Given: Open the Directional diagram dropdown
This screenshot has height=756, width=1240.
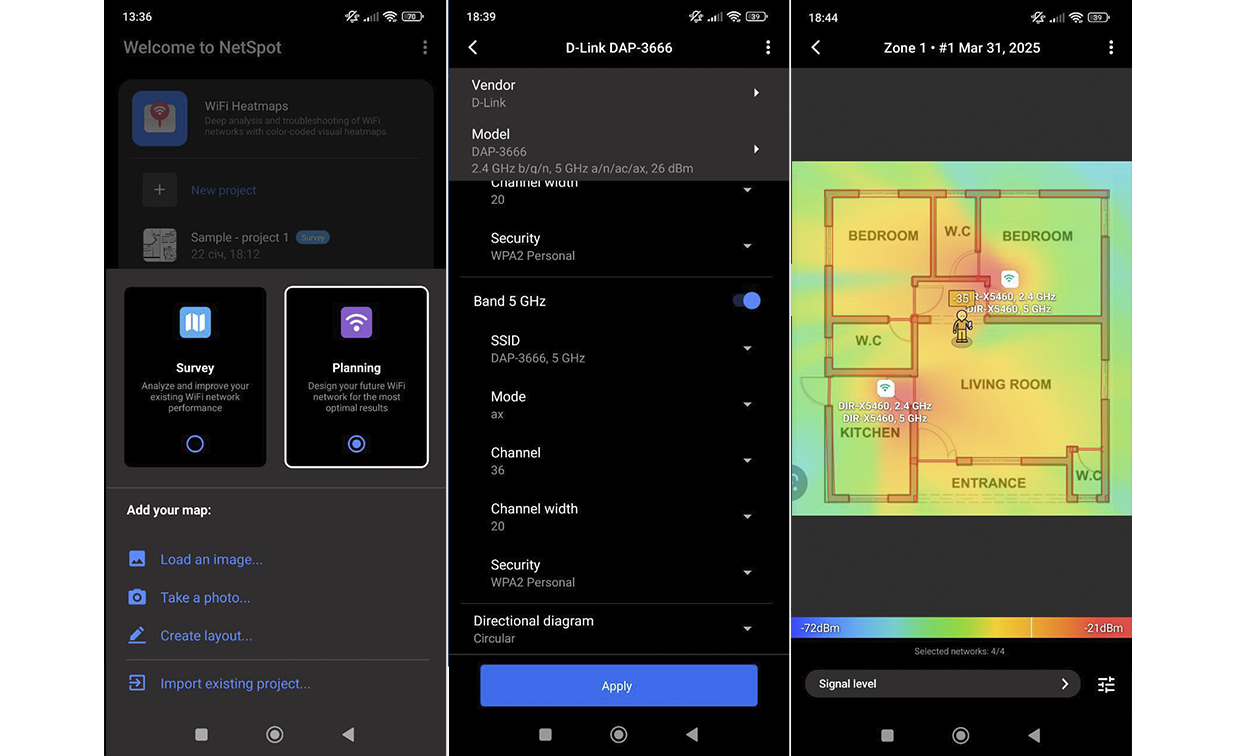Looking at the screenshot, I should [x=746, y=629].
